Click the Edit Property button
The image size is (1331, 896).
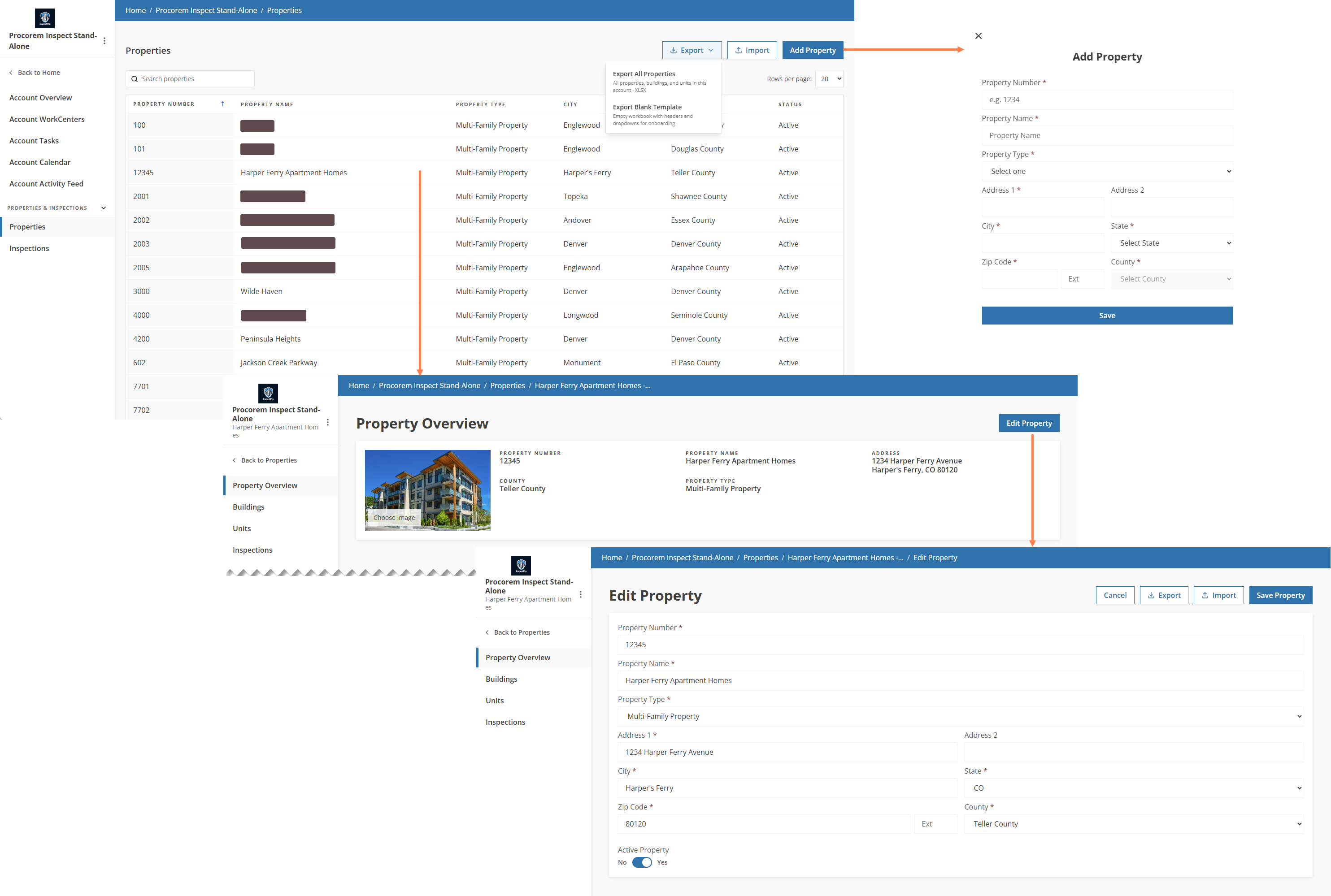click(1029, 424)
